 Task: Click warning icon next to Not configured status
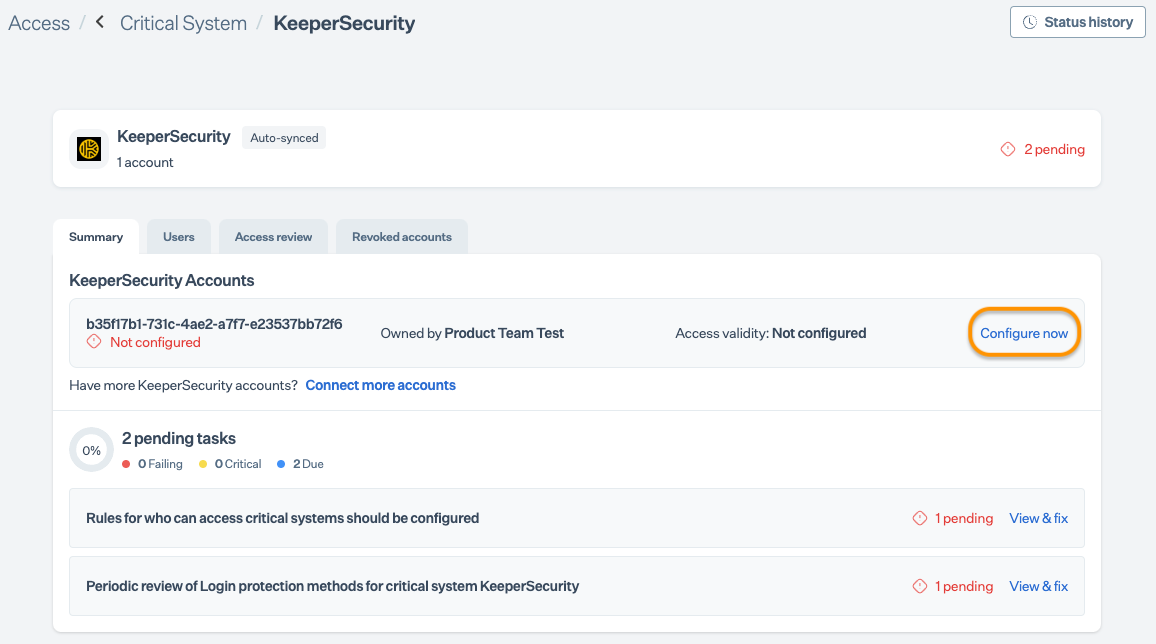tap(94, 342)
